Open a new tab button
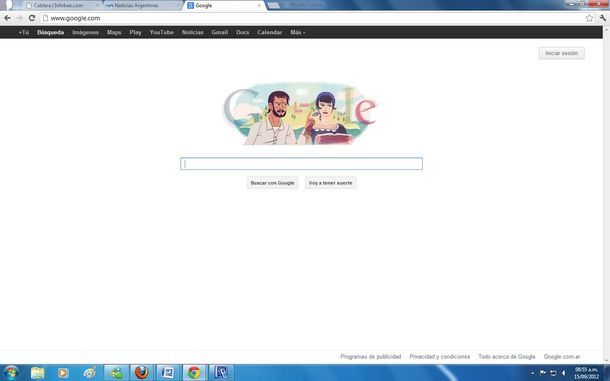Image resolution: width=610 pixels, height=381 pixels. pyautogui.click(x=274, y=5)
